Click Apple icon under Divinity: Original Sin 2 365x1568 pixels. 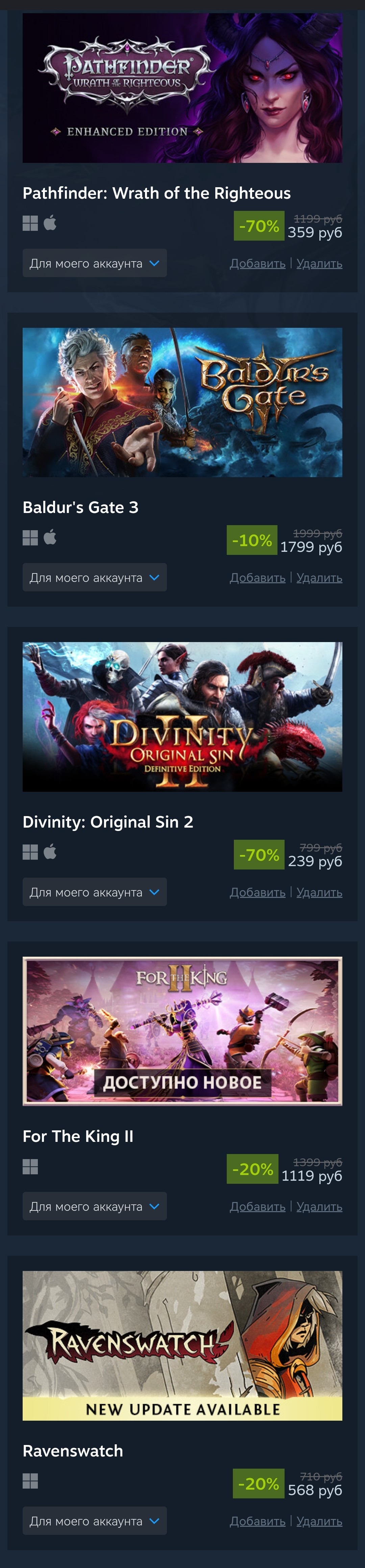(50, 852)
